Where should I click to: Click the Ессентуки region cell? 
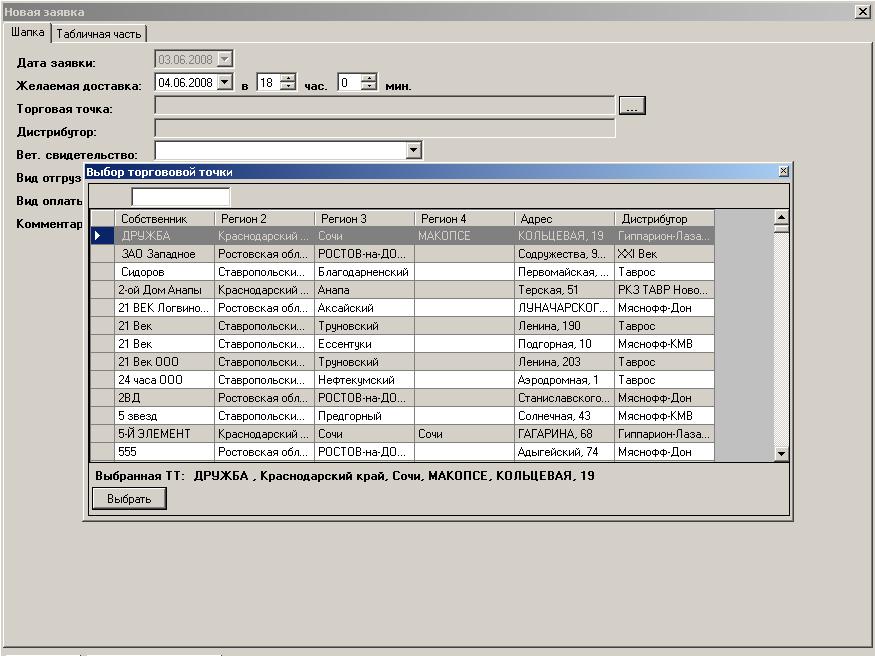(364, 344)
